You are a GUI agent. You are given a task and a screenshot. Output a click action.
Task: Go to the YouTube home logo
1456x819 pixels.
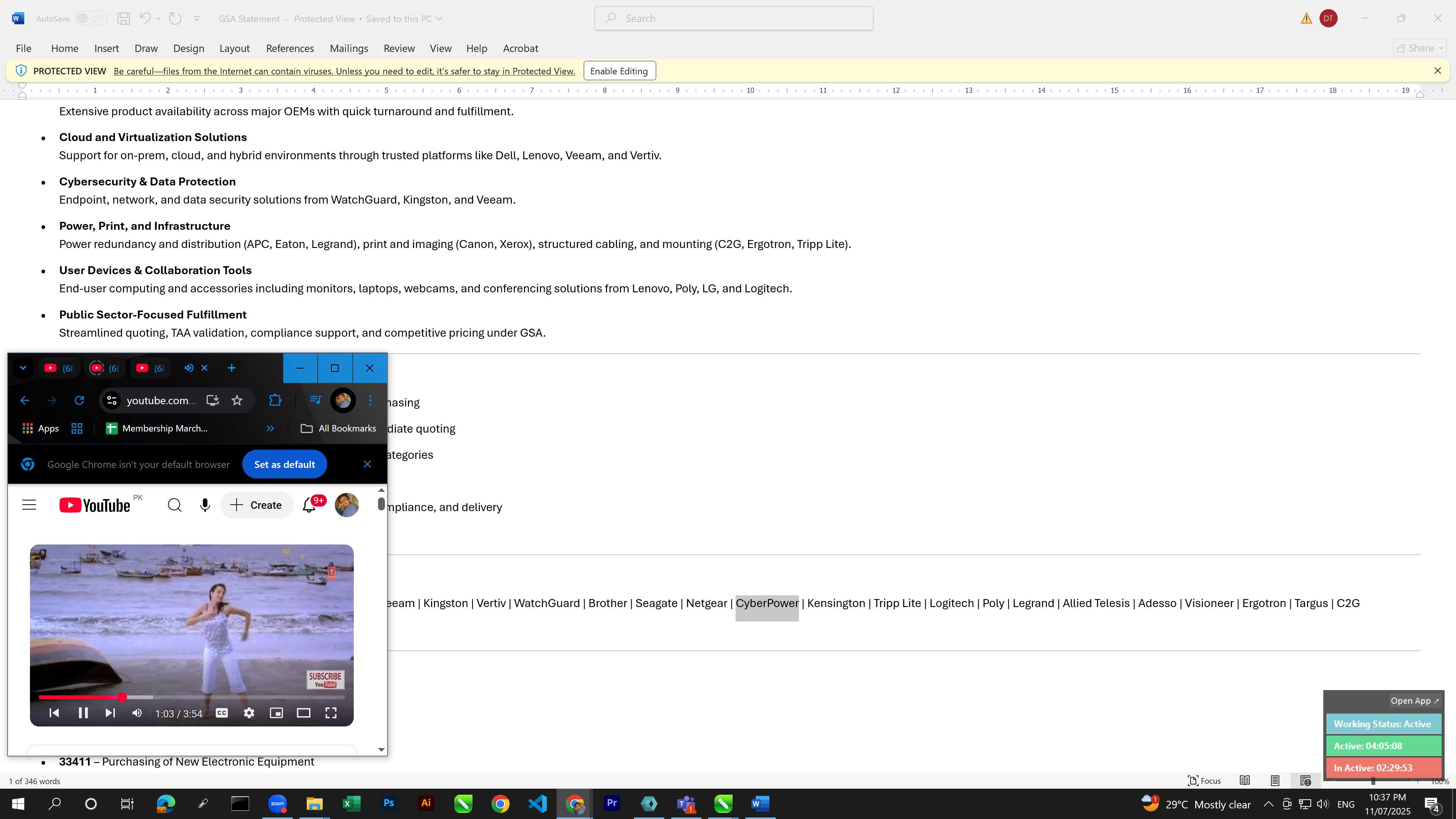coord(95,505)
